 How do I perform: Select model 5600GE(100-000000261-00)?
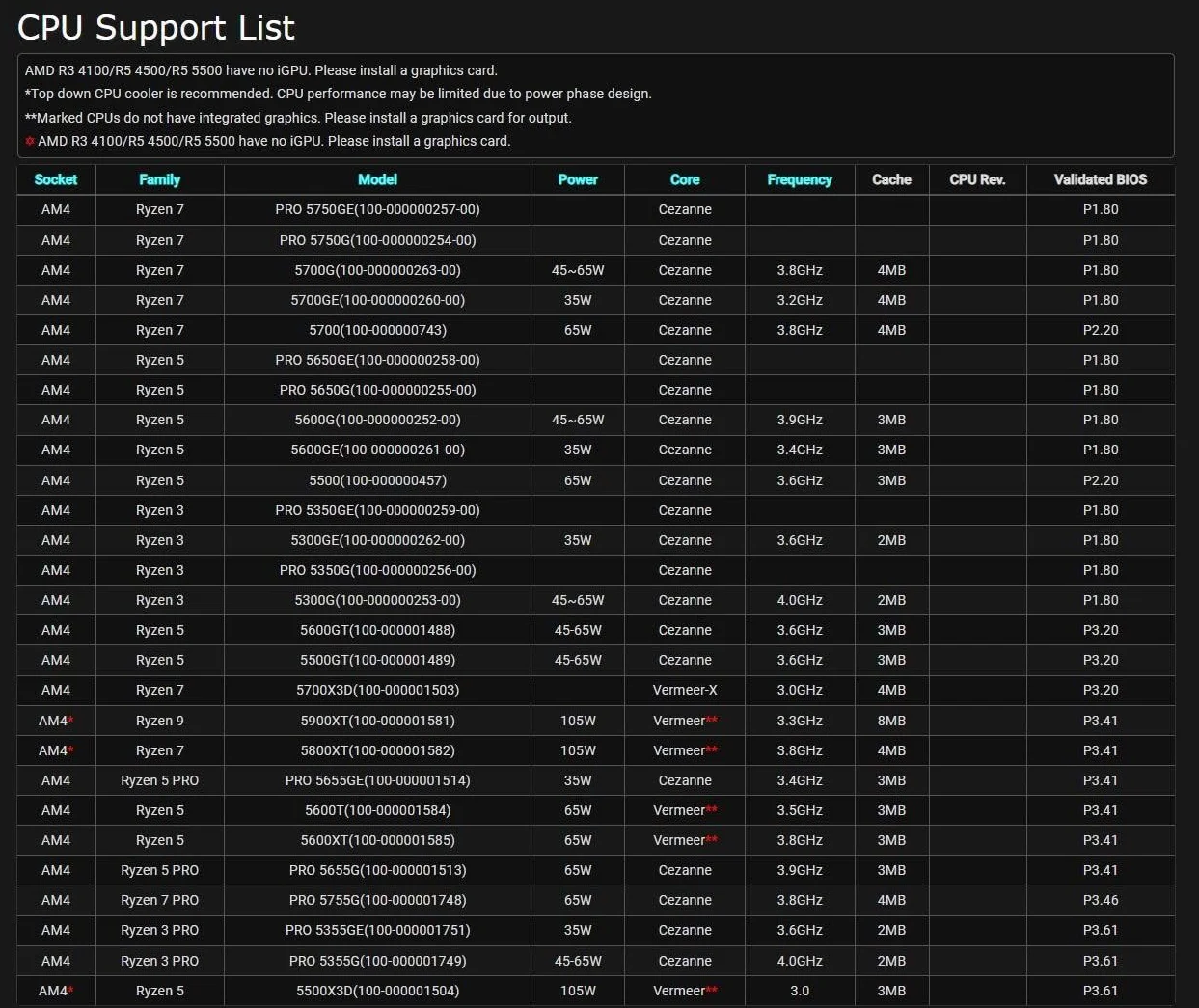click(x=377, y=450)
